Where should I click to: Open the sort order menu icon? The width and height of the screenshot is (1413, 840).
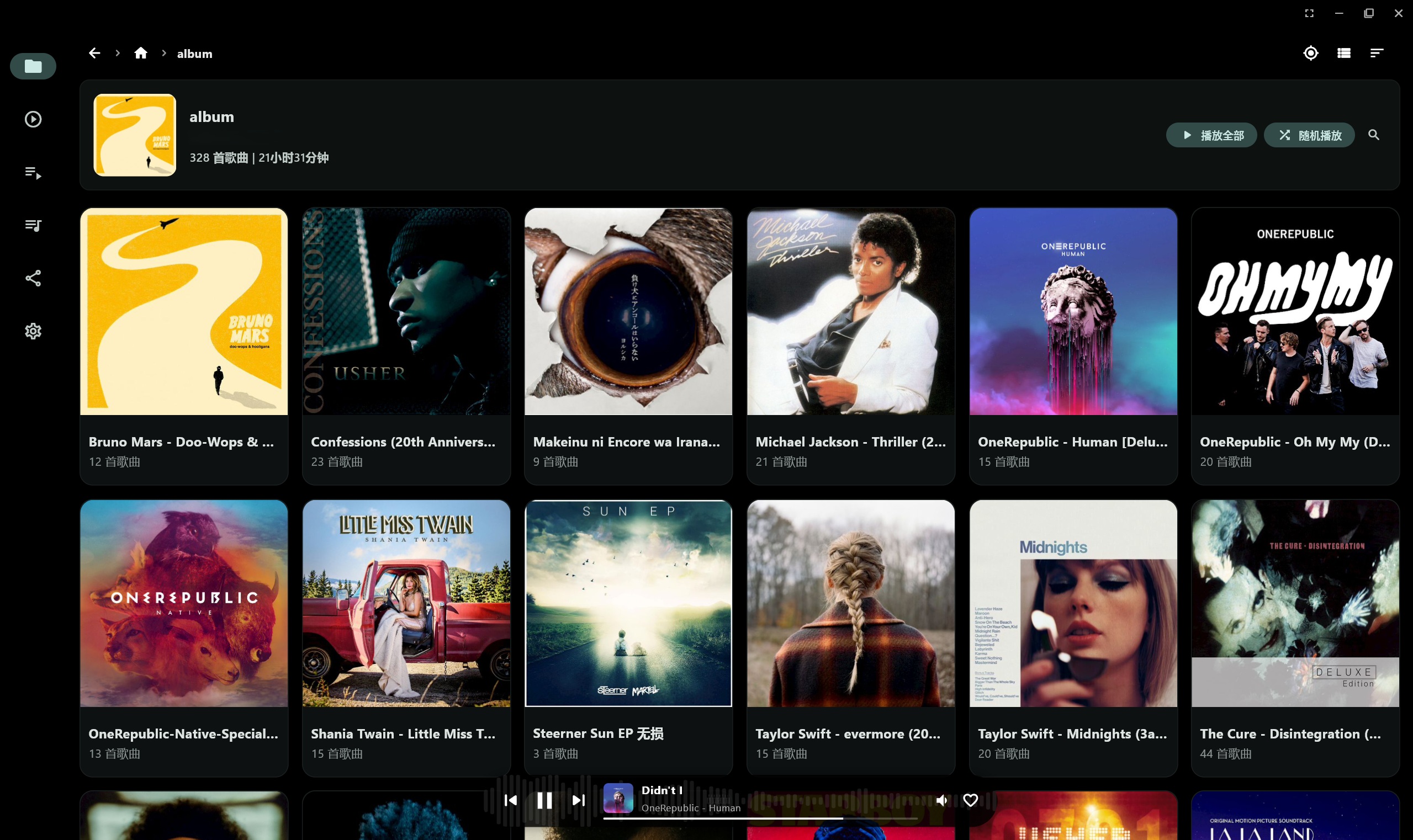click(x=1377, y=53)
